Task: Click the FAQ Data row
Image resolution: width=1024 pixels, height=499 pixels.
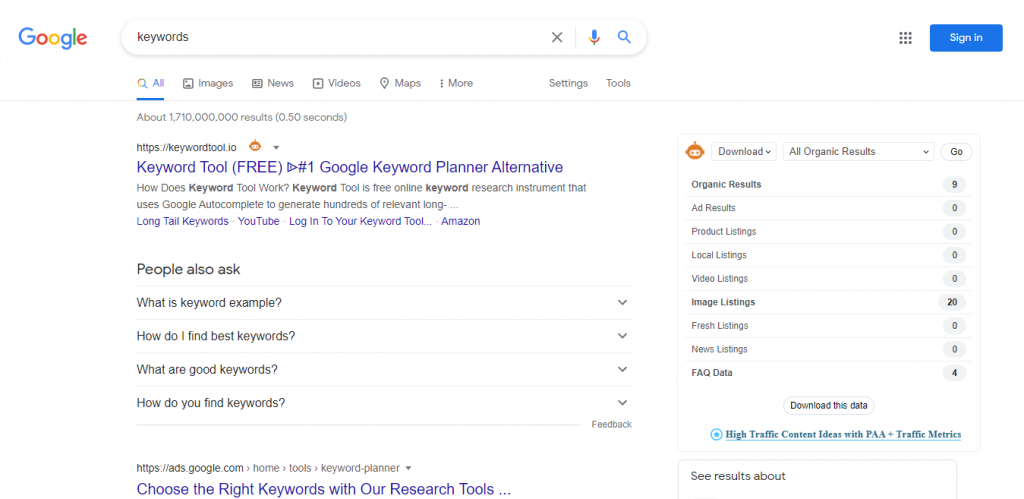Action: pos(828,373)
